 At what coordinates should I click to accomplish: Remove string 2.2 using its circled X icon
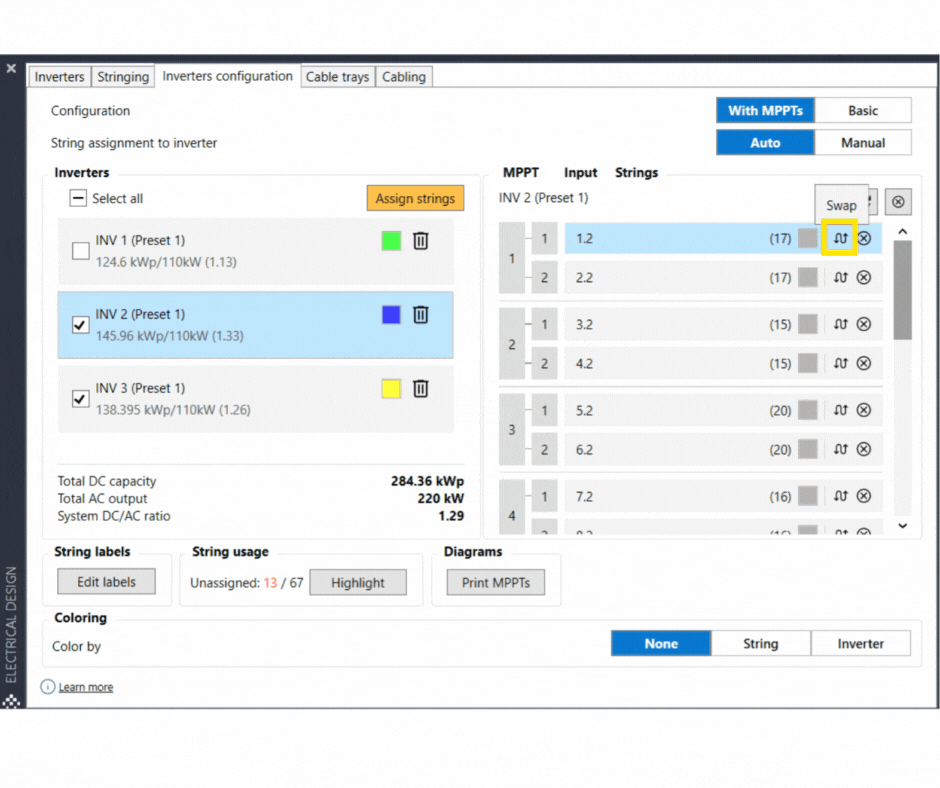[864, 278]
